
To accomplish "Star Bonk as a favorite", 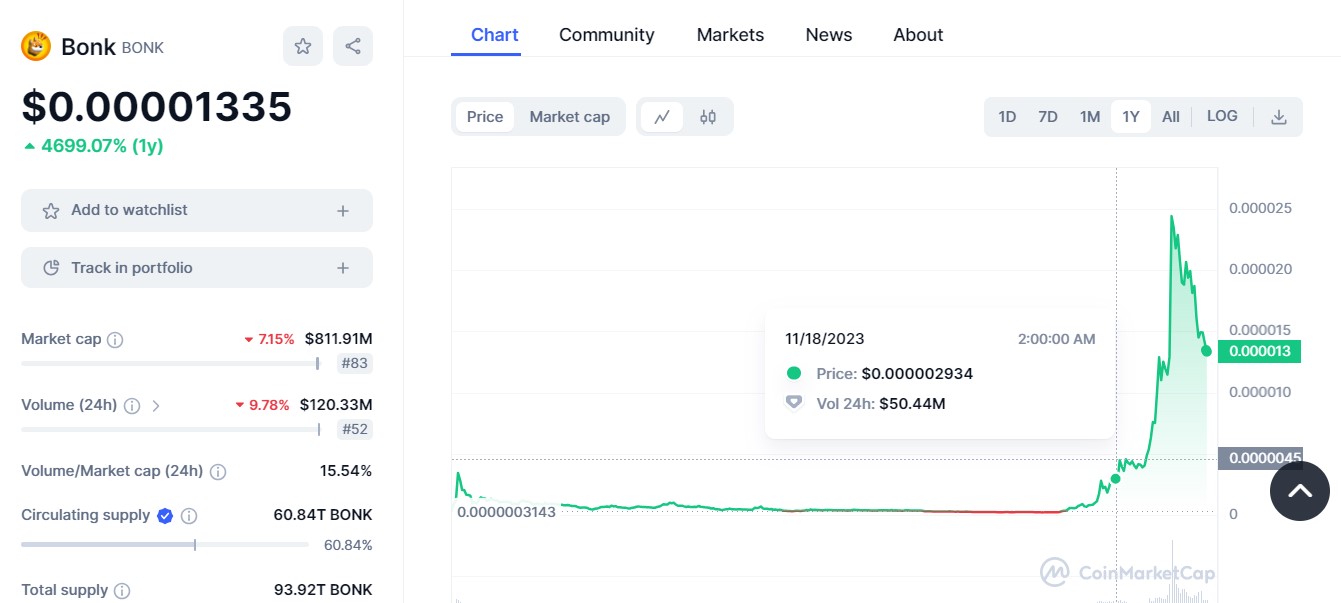I will 303,46.
